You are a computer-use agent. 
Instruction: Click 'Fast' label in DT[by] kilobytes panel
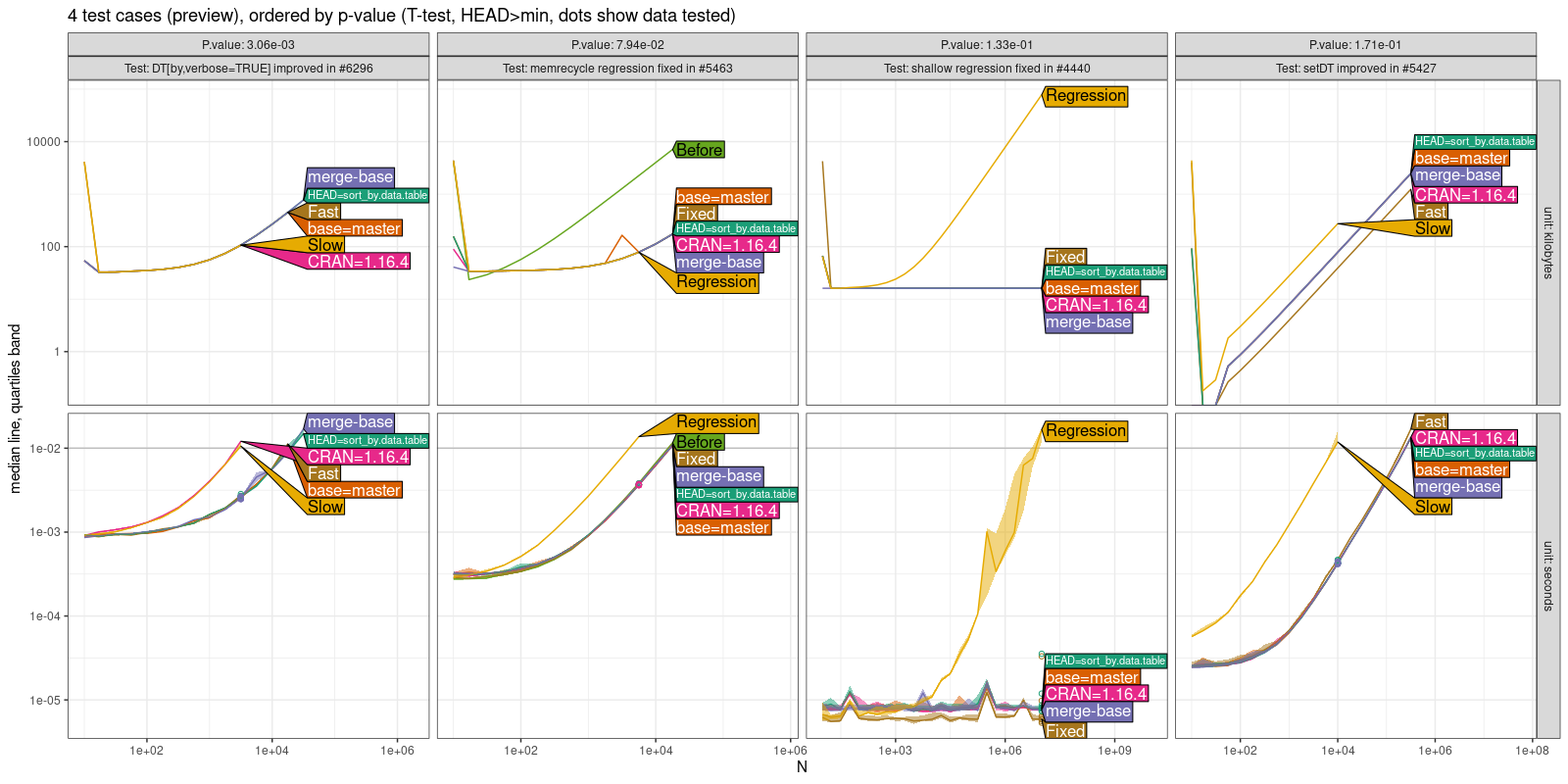point(323,212)
